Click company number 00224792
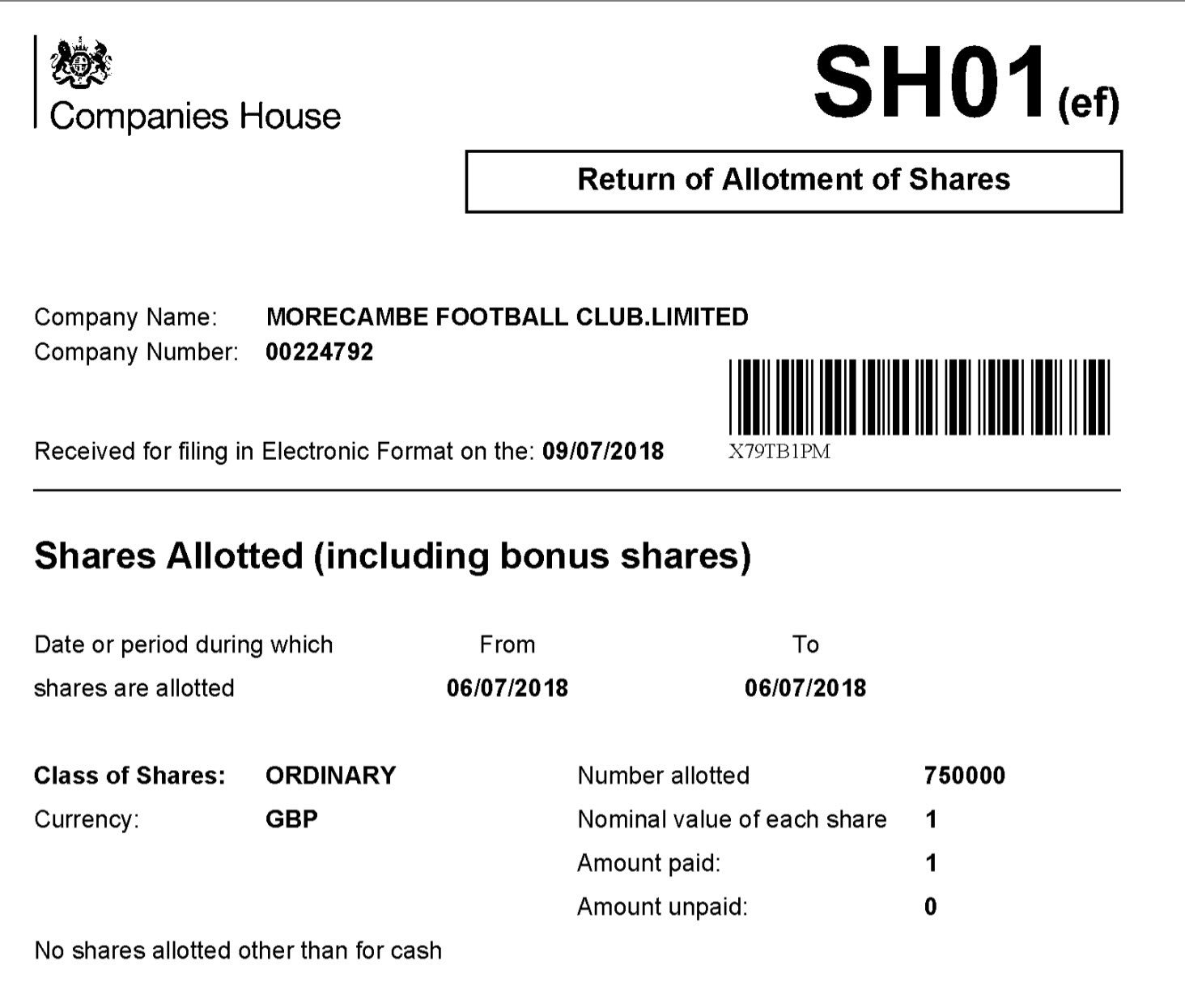The width and height of the screenshot is (1185, 1008). 320,352
